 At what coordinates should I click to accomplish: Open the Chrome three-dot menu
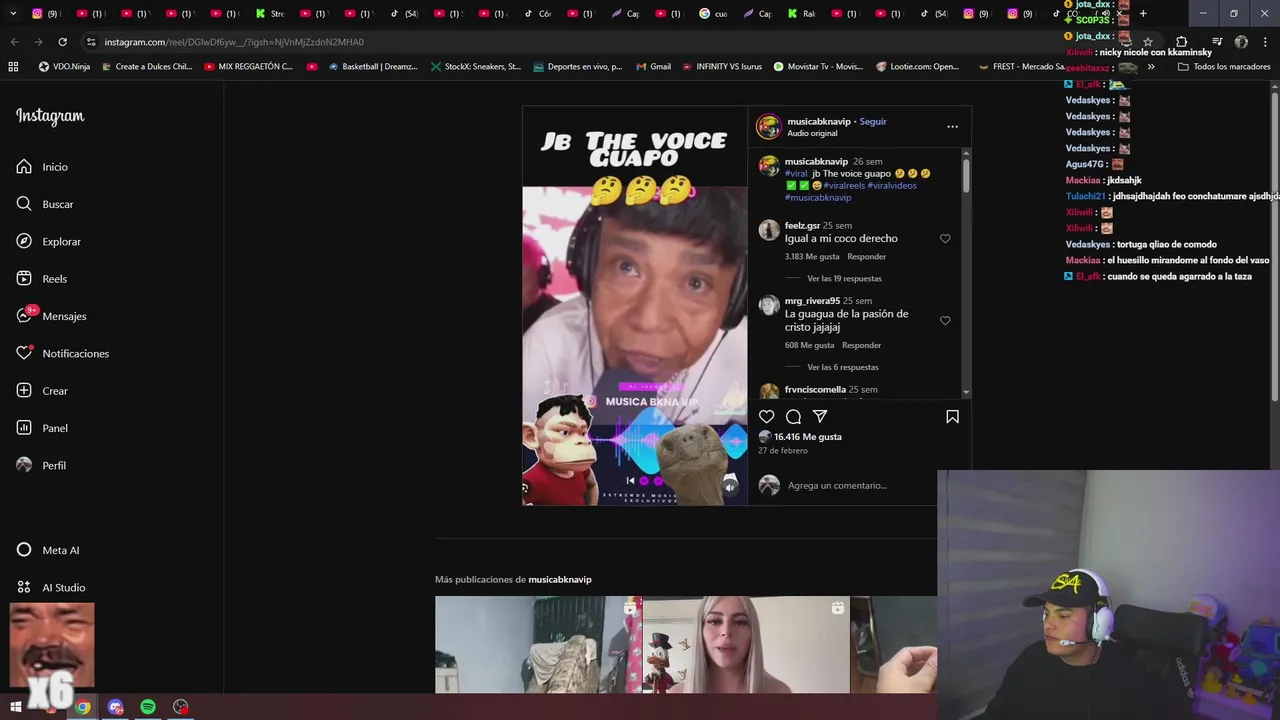(x=1265, y=42)
